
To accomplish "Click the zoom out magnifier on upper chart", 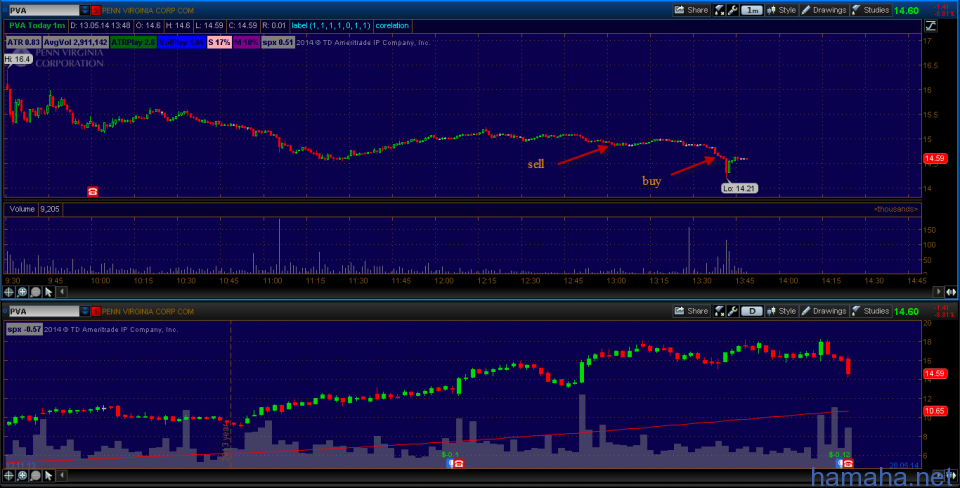I will click(36, 292).
